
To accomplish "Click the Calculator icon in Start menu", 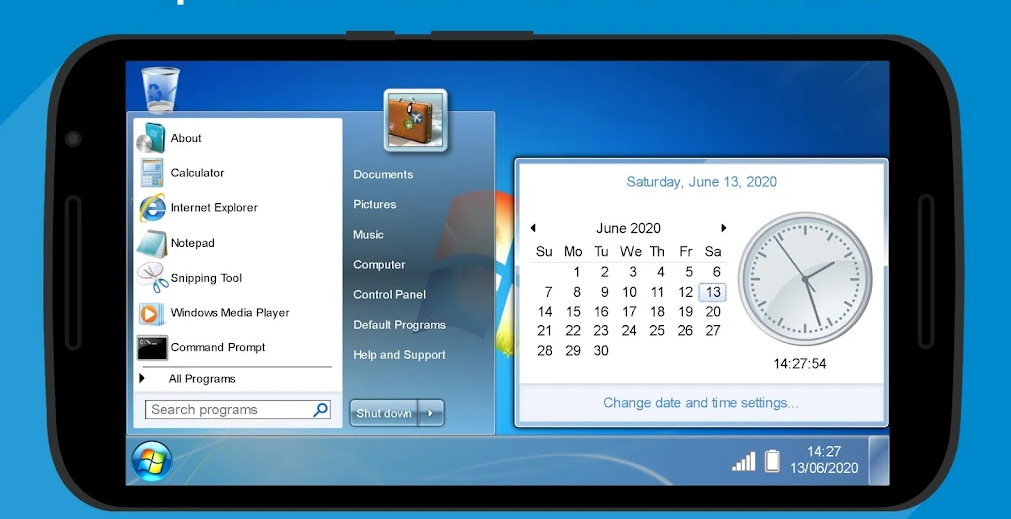I will click(x=152, y=173).
